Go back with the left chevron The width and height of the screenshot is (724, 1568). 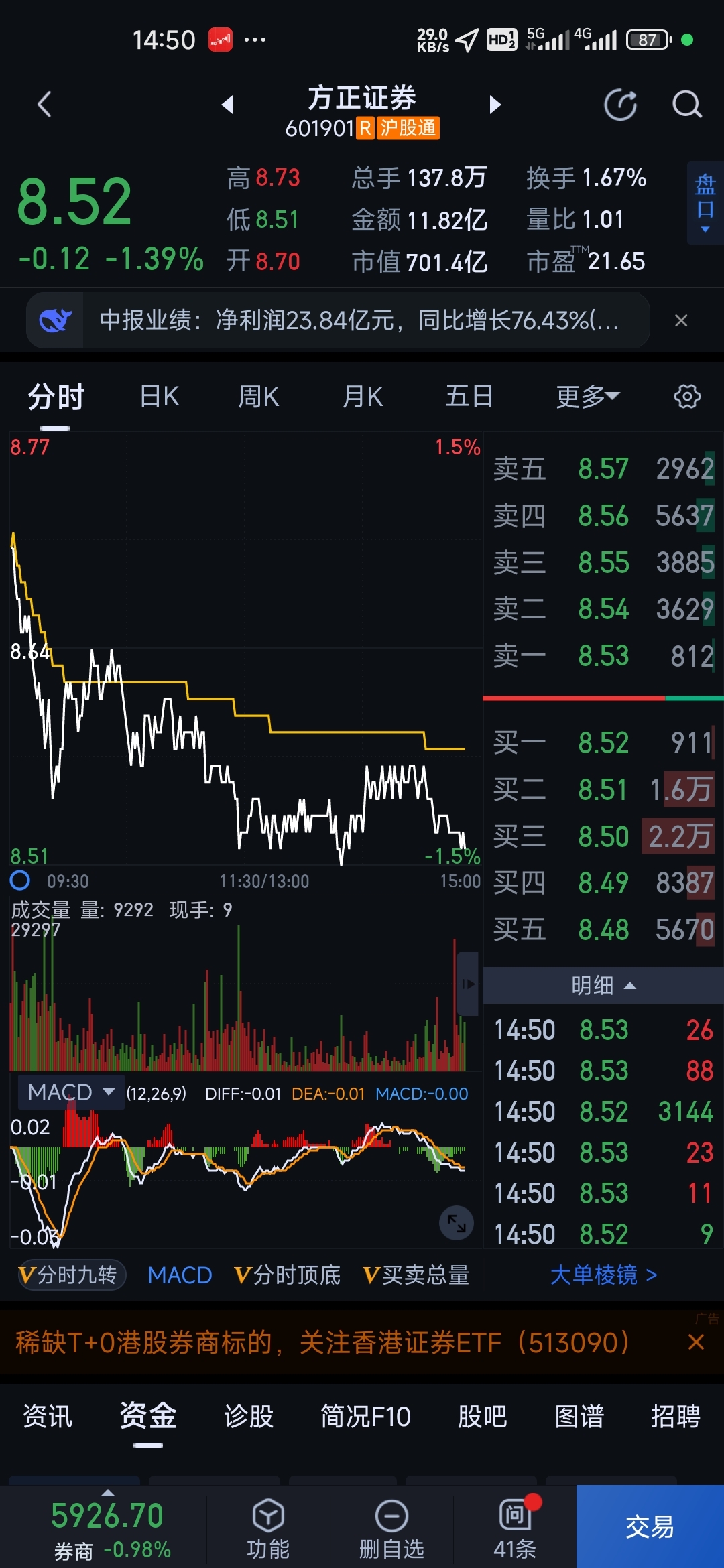coord(44,105)
